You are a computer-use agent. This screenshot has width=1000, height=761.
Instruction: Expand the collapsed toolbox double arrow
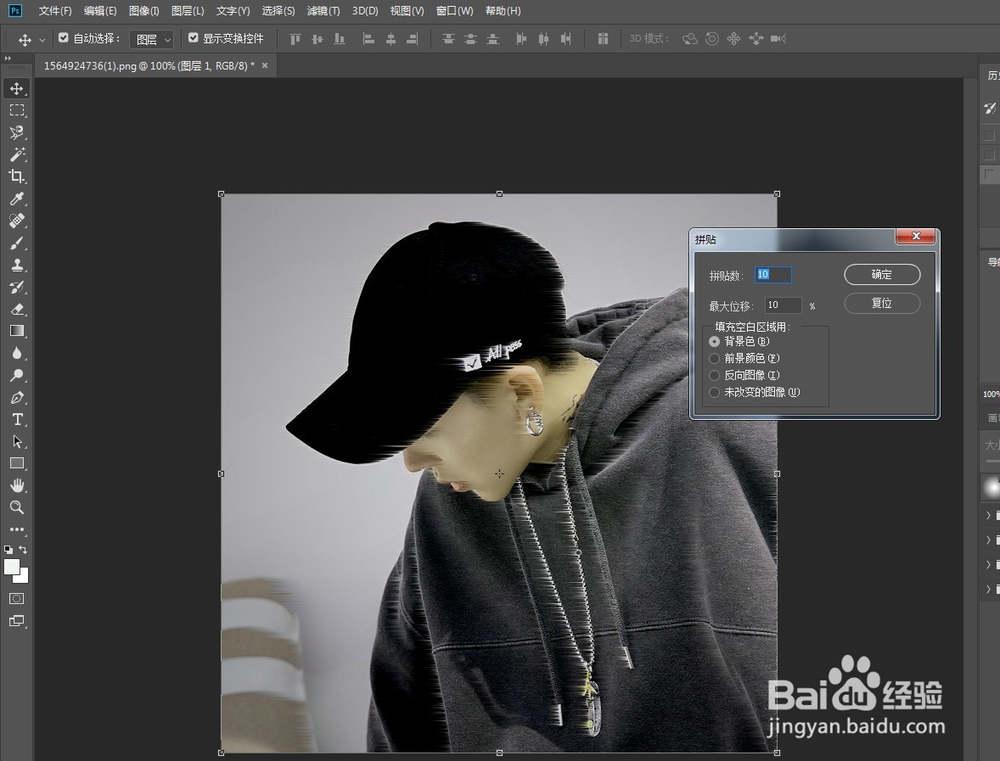point(8,58)
